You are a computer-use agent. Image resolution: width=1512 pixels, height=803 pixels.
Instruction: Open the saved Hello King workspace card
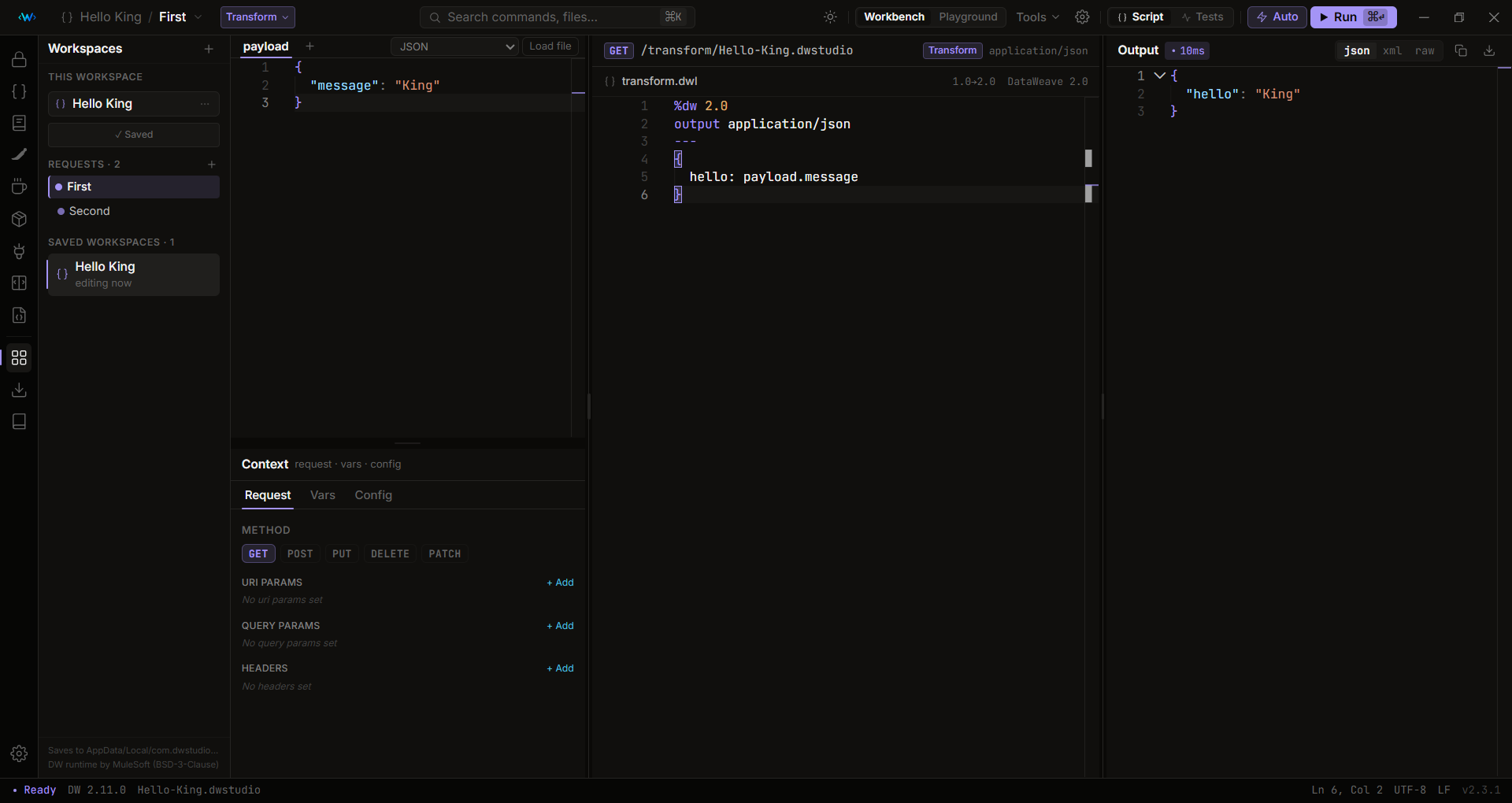134,275
